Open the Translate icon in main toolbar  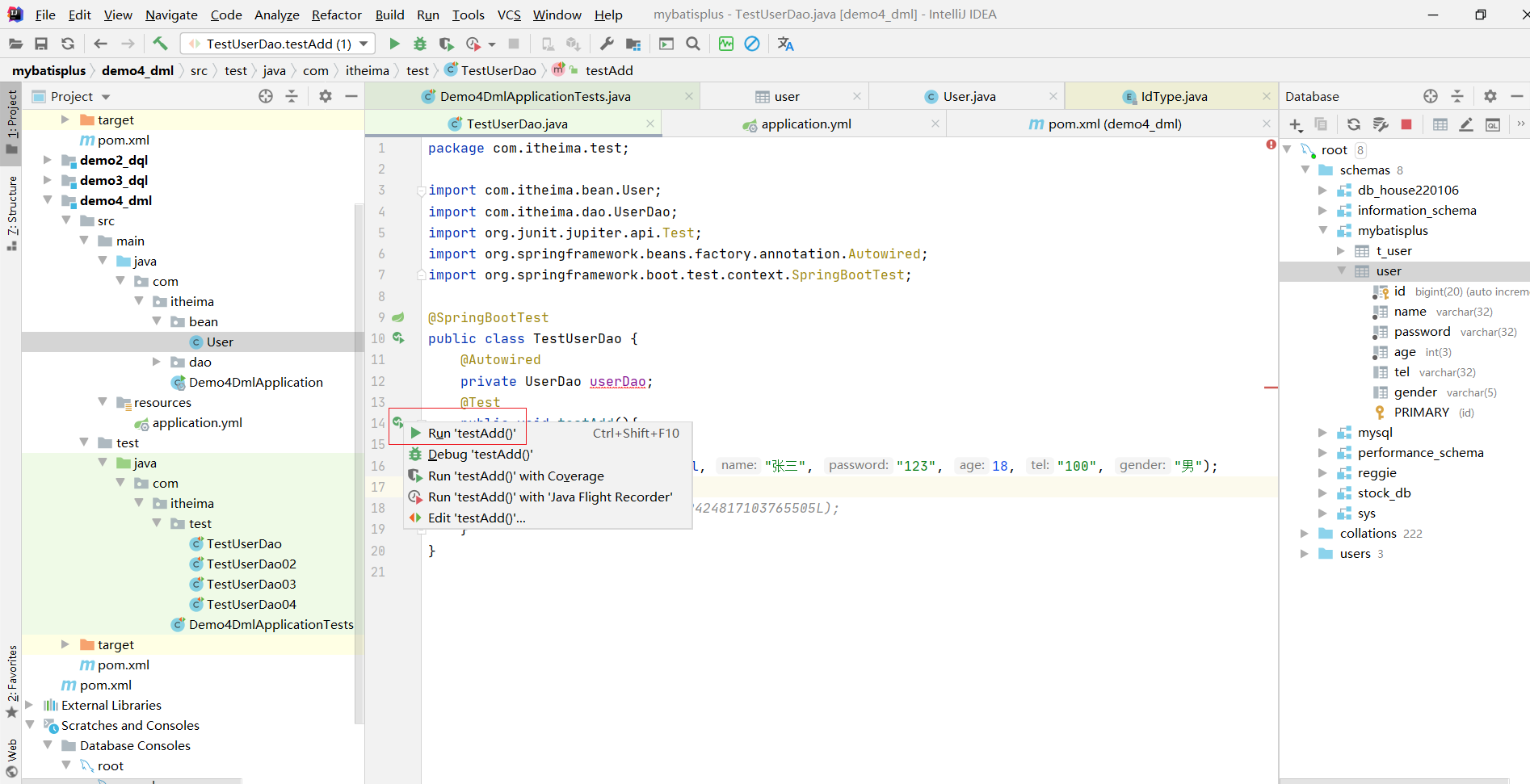coord(785,44)
